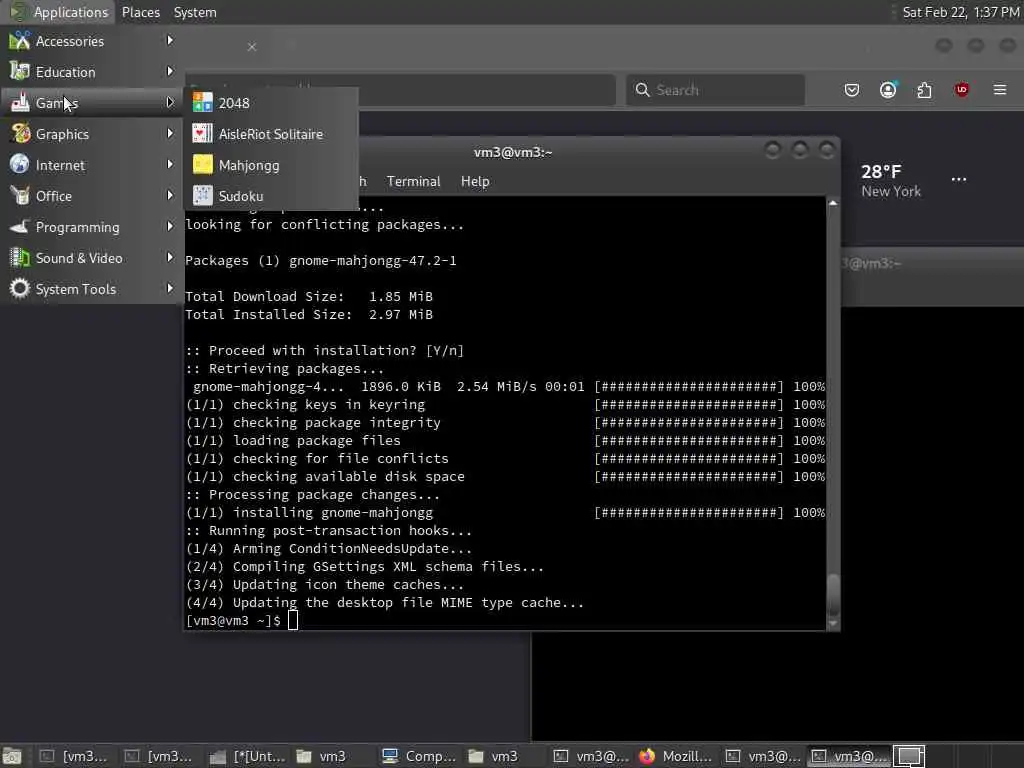The image size is (1024, 768).
Task: Switch to the vm3@... terminal left of Mozill...
Action: click(x=590, y=756)
